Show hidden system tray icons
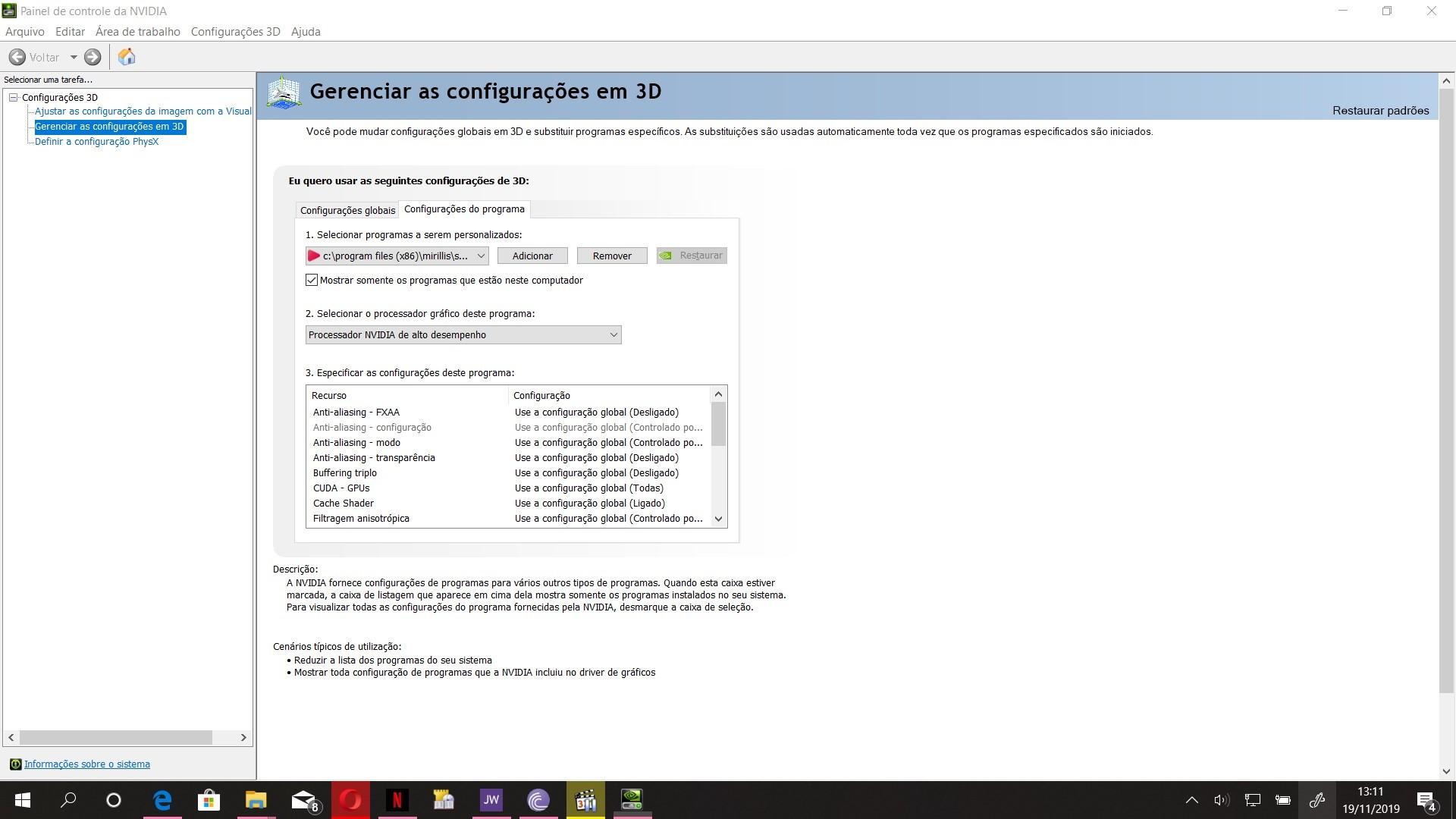1456x819 pixels. [1192, 800]
